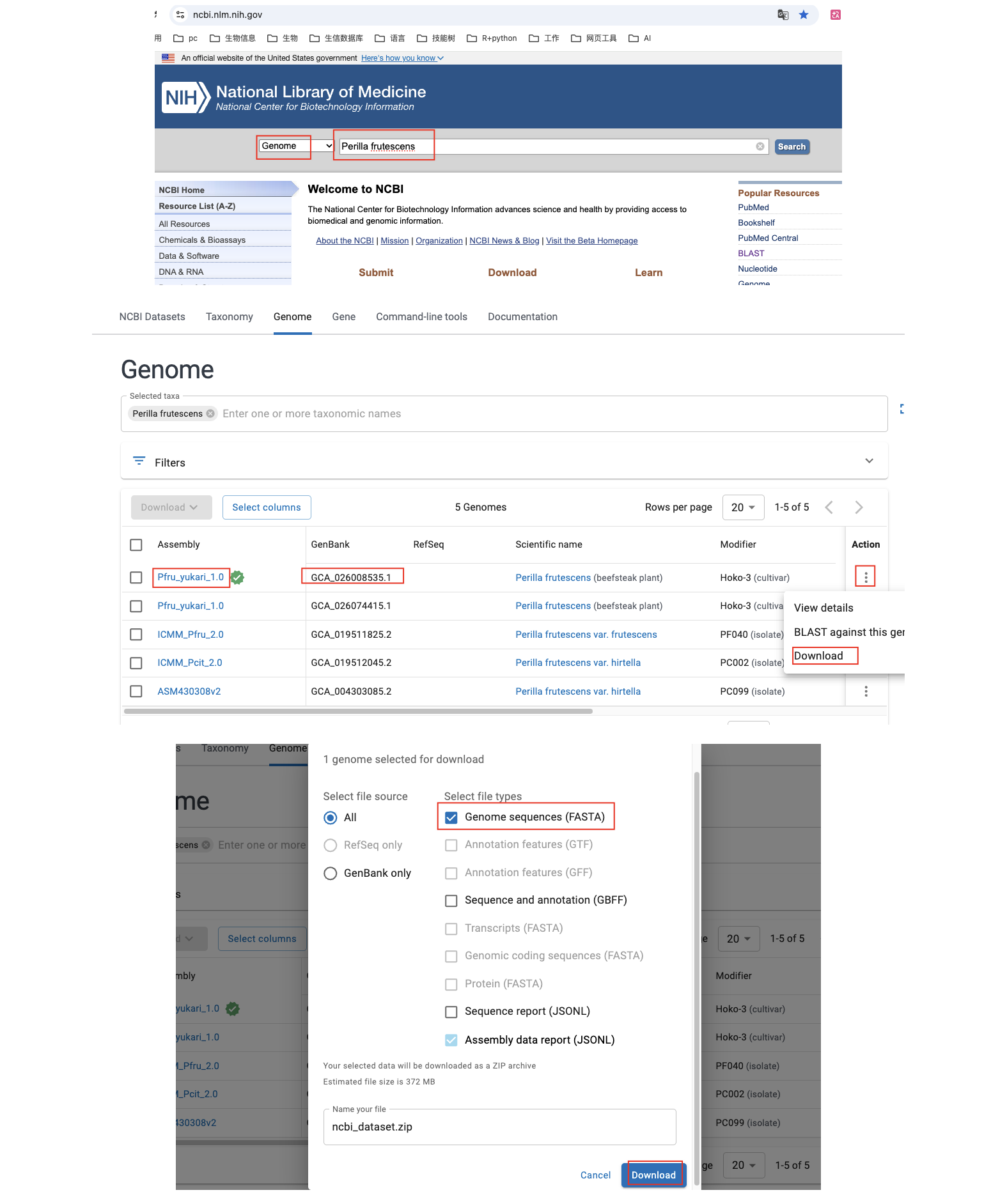Click the site info icon beside ncbi.nlm.nih.gov
The width and height of the screenshot is (991, 1204).
tap(180, 15)
